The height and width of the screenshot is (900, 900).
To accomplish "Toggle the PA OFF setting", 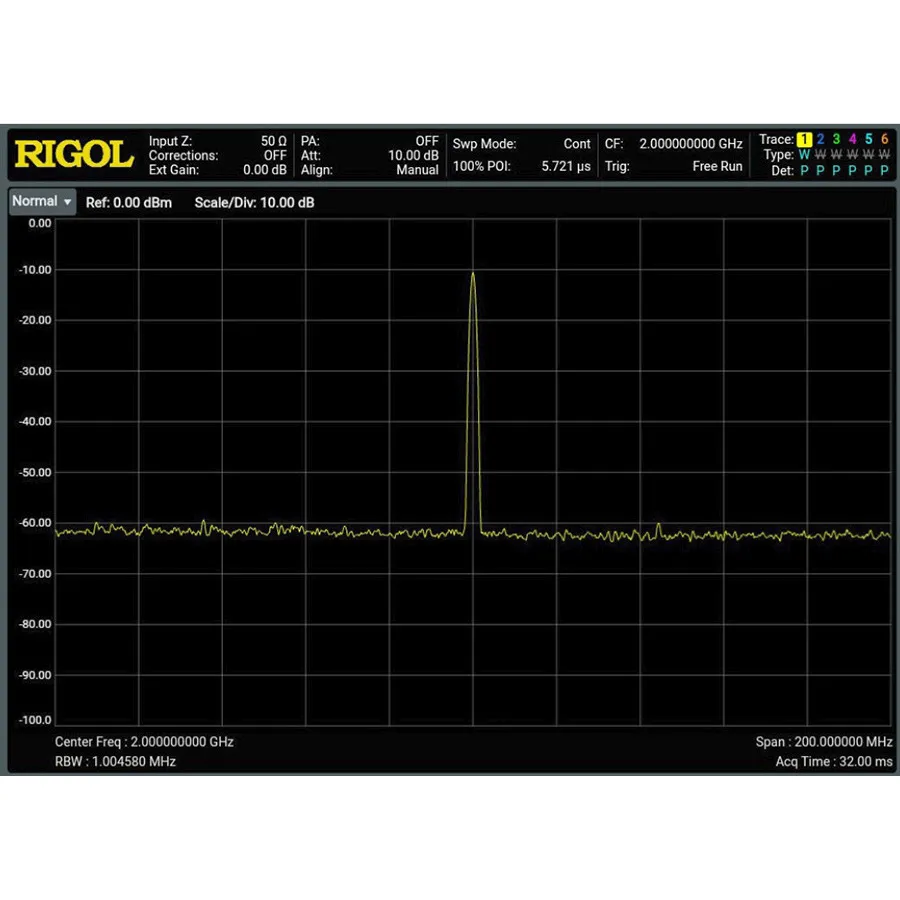I will (x=424, y=142).
